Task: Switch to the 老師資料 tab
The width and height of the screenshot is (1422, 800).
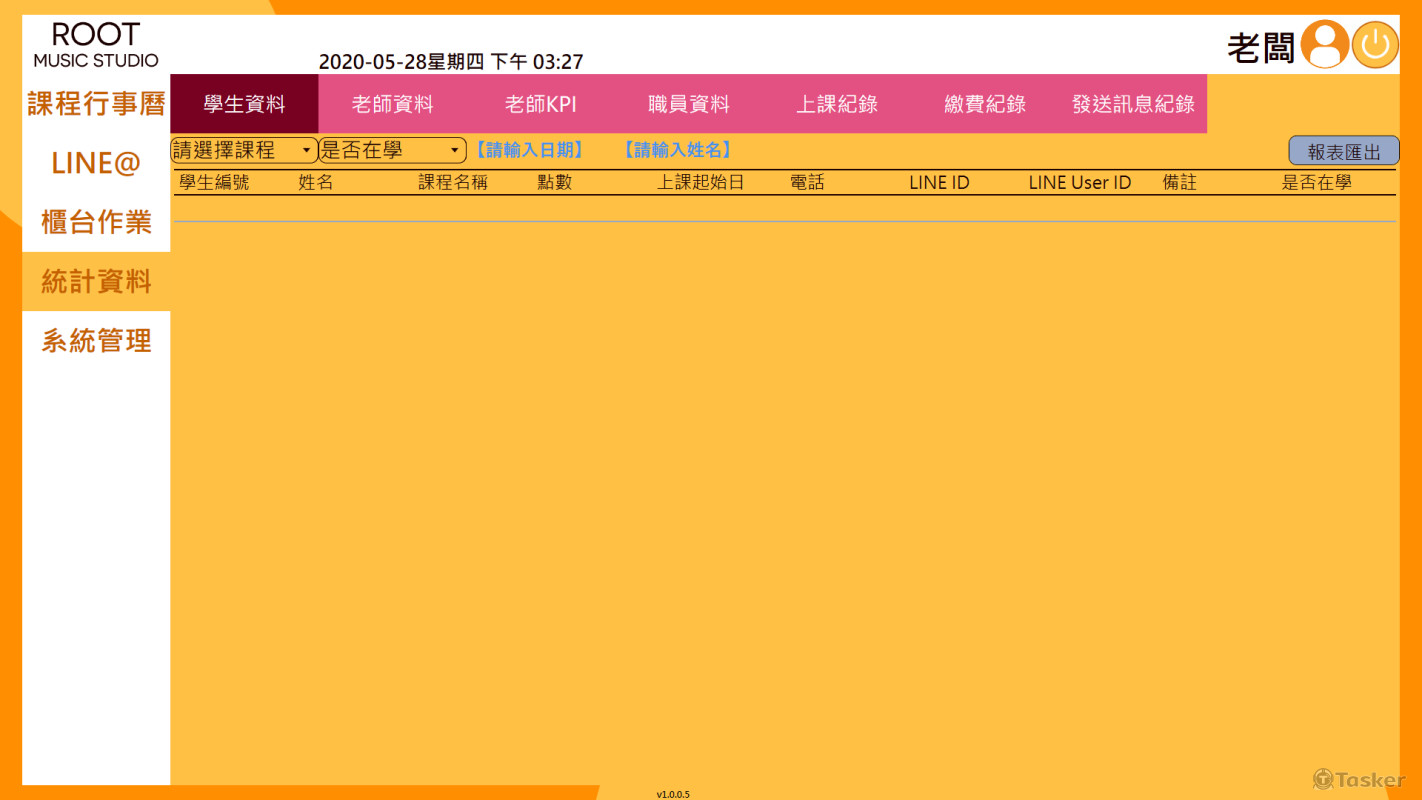Action: (391, 103)
